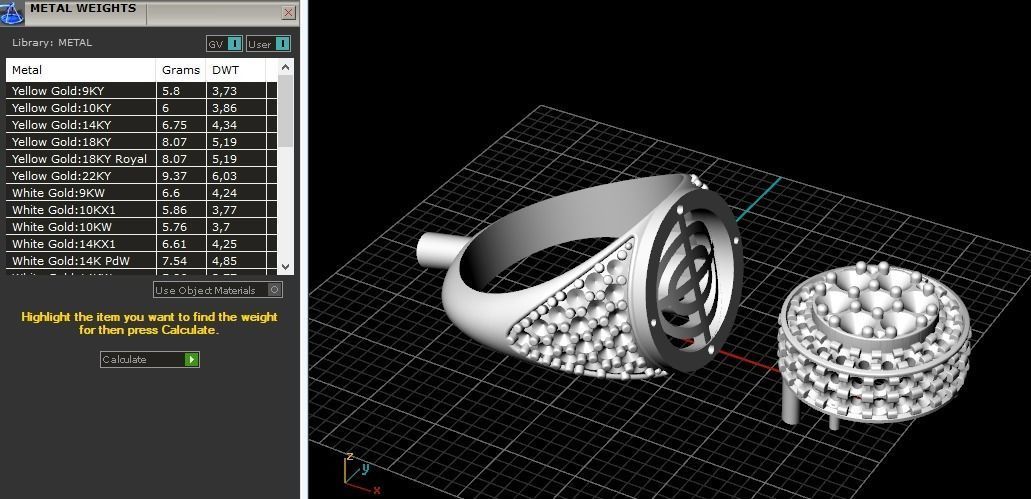The height and width of the screenshot is (499, 1031).
Task: Select the White Gold:10KW row
Action: click(141, 227)
